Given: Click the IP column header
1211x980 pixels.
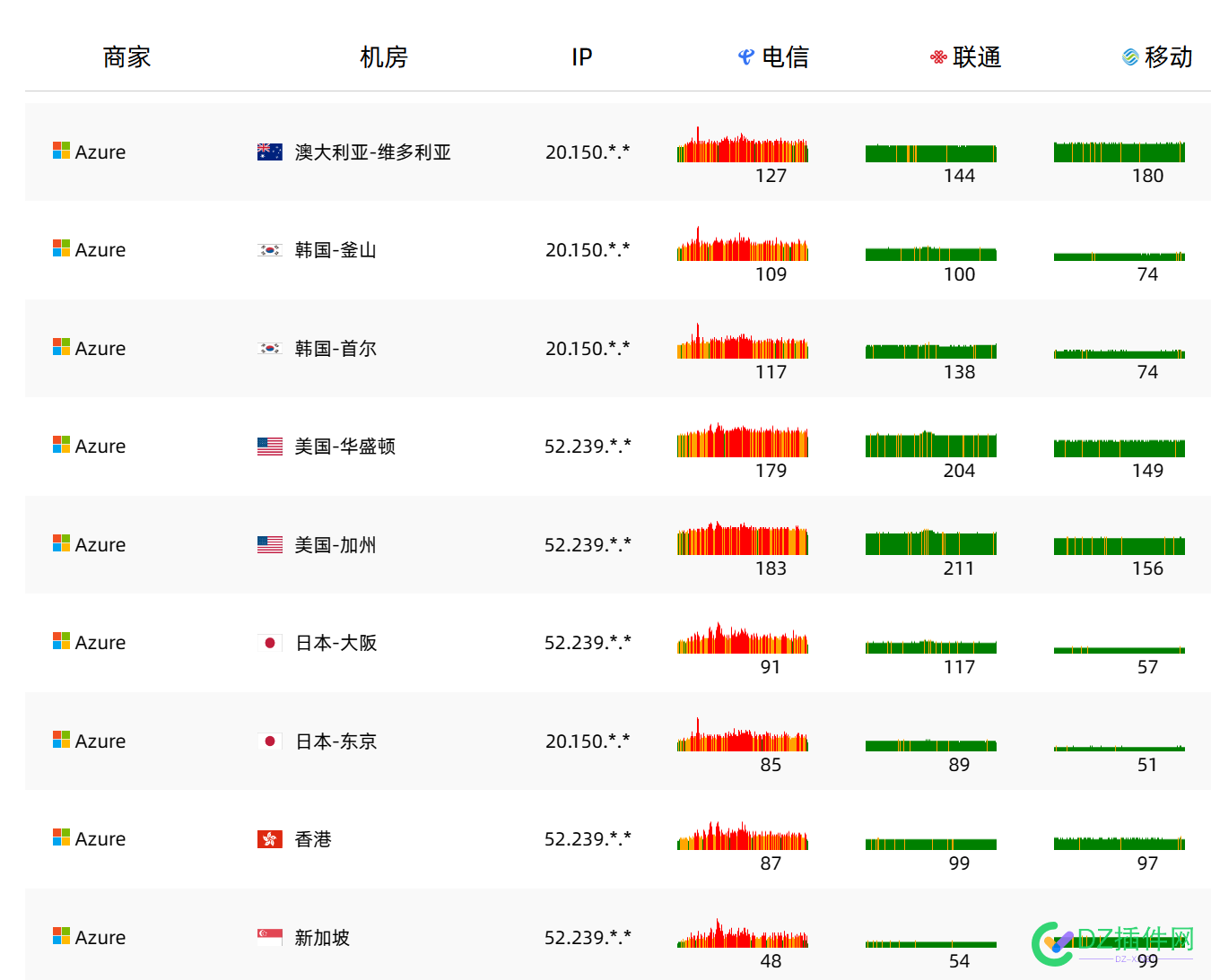Looking at the screenshot, I should 582,57.
